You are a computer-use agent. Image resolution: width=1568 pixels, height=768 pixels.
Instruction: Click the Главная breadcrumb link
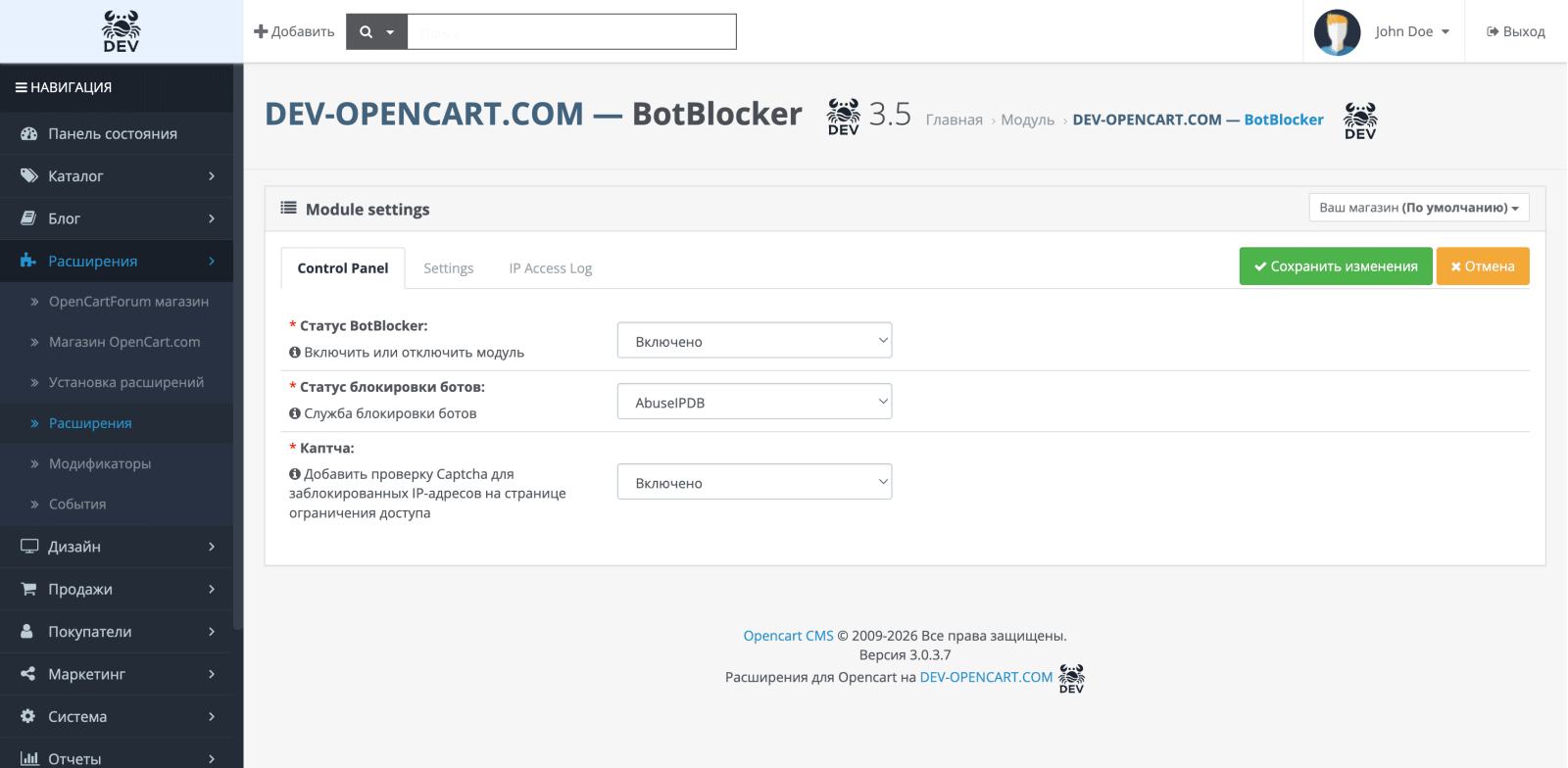(955, 120)
